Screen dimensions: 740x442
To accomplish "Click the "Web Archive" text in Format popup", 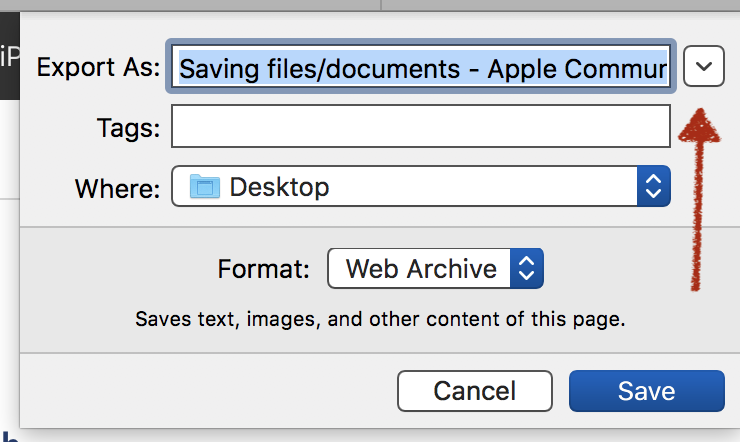I will (421, 269).
